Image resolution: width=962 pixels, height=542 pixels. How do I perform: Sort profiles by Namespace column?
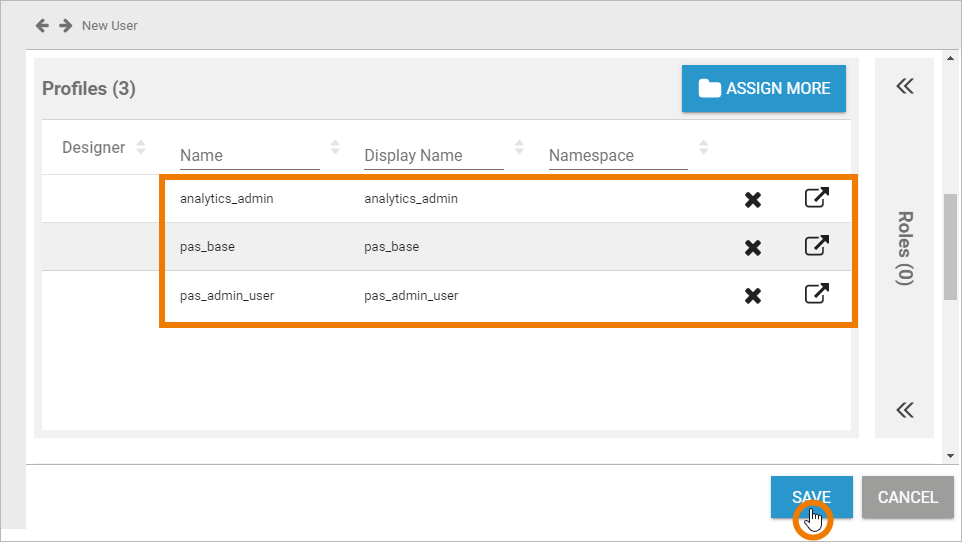coord(703,148)
